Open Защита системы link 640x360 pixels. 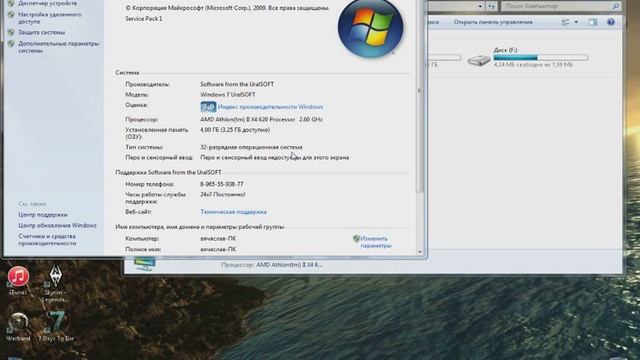(x=42, y=32)
